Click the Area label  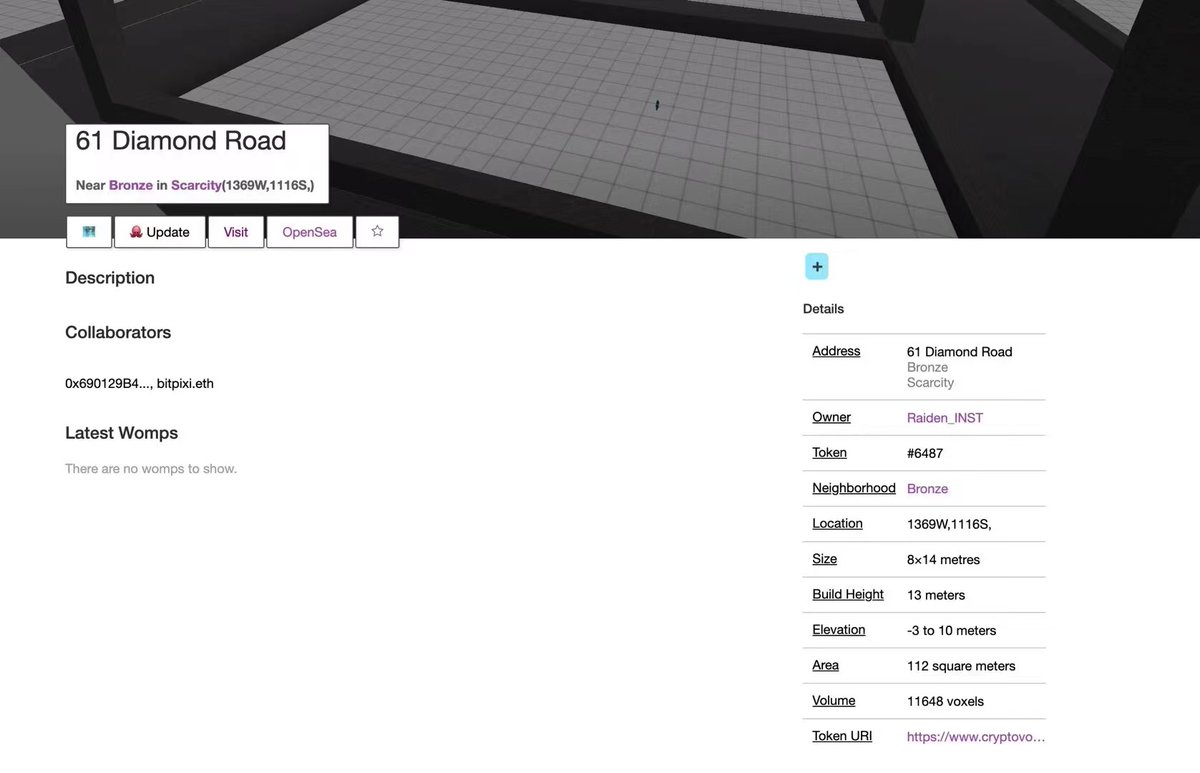pyautogui.click(x=826, y=666)
